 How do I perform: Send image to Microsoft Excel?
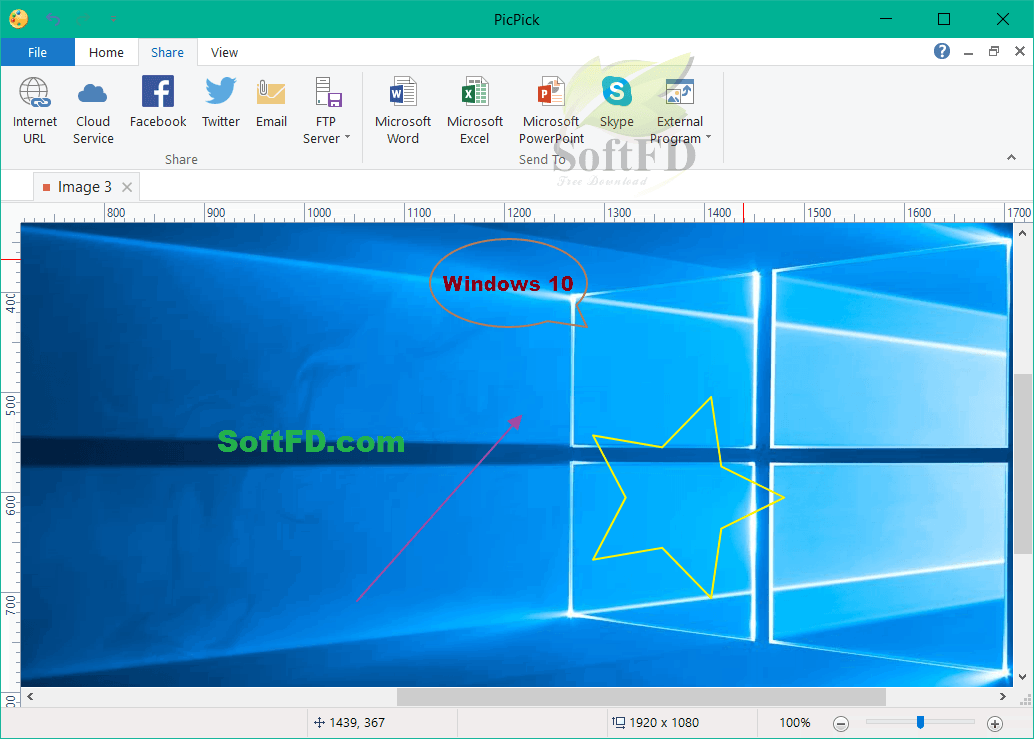tap(474, 110)
